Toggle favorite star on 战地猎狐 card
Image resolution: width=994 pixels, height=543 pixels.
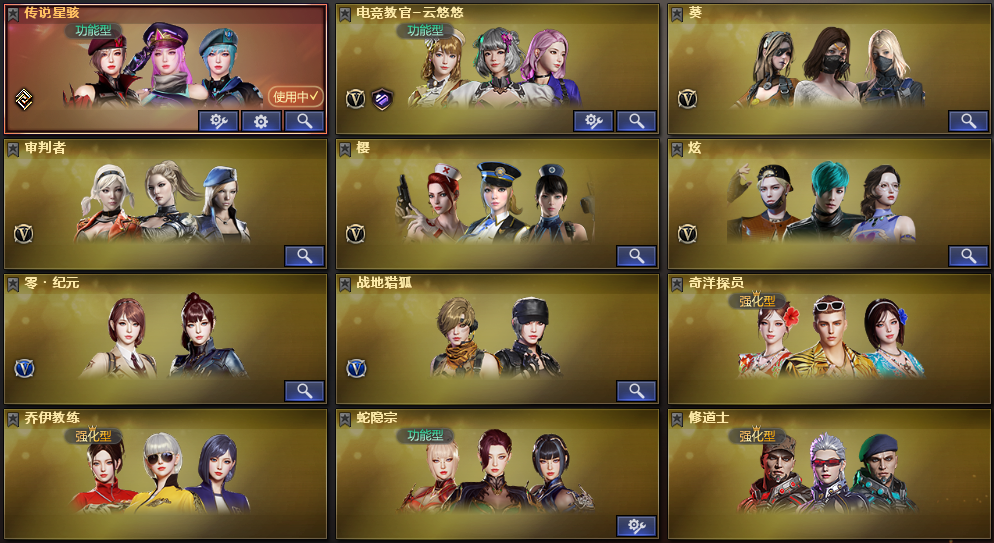[x=345, y=284]
